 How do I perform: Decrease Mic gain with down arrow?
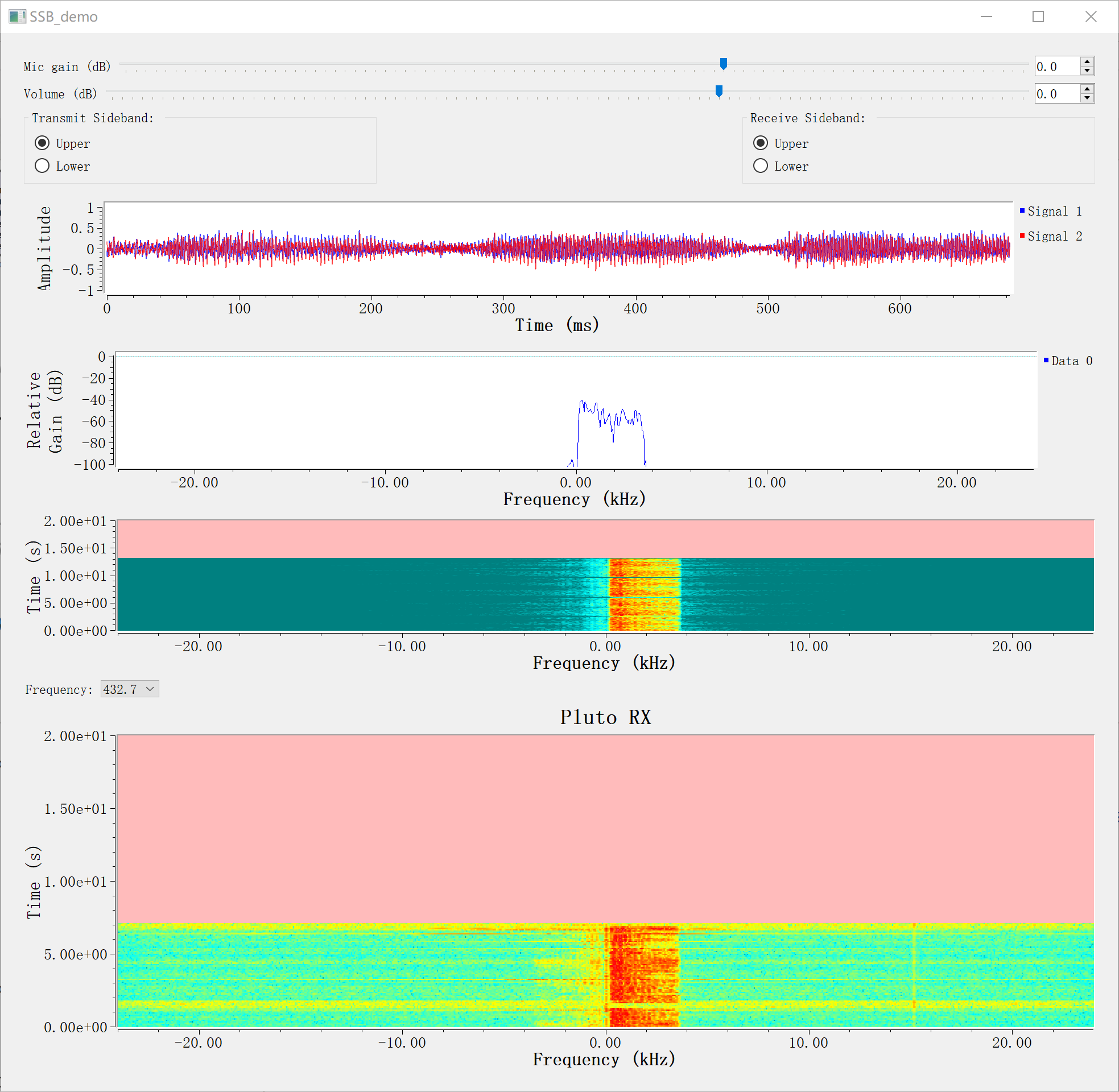click(x=1087, y=71)
